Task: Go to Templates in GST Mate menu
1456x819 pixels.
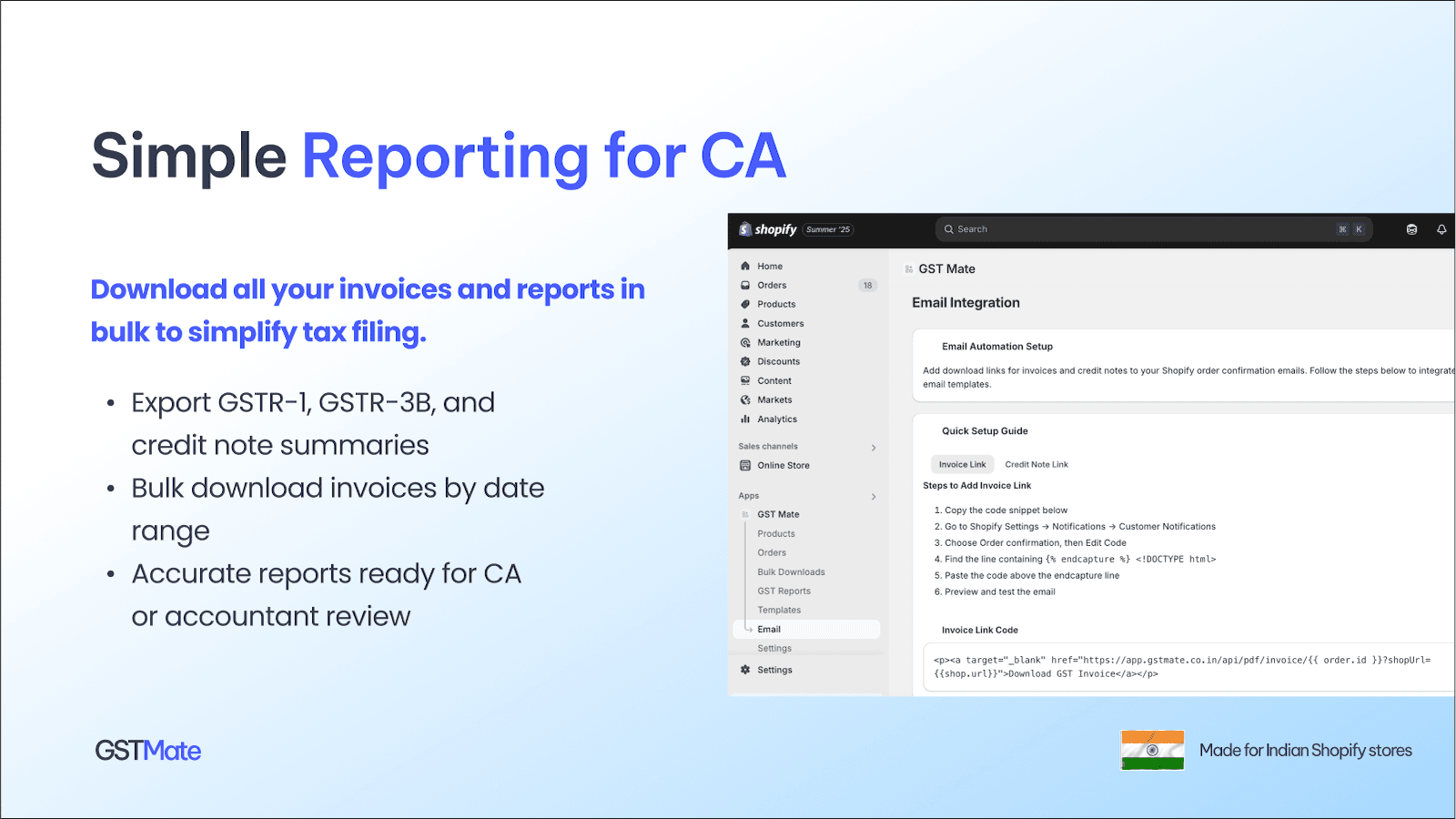Action: point(779,611)
